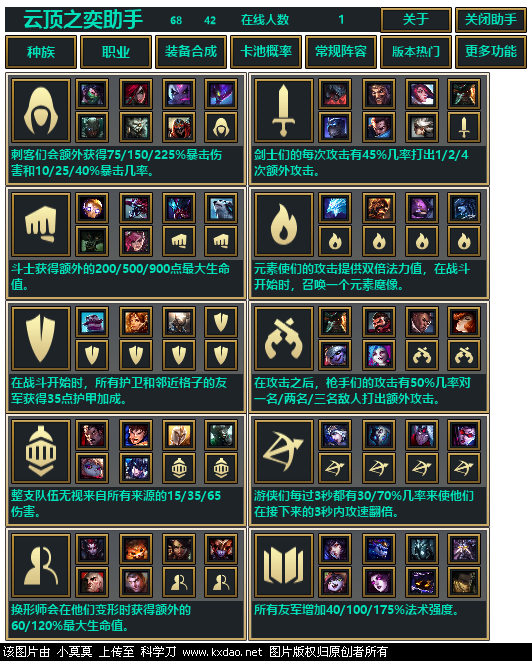Click the large Elementalist flame class icon
The width and height of the screenshot is (532, 661).
tap(284, 224)
